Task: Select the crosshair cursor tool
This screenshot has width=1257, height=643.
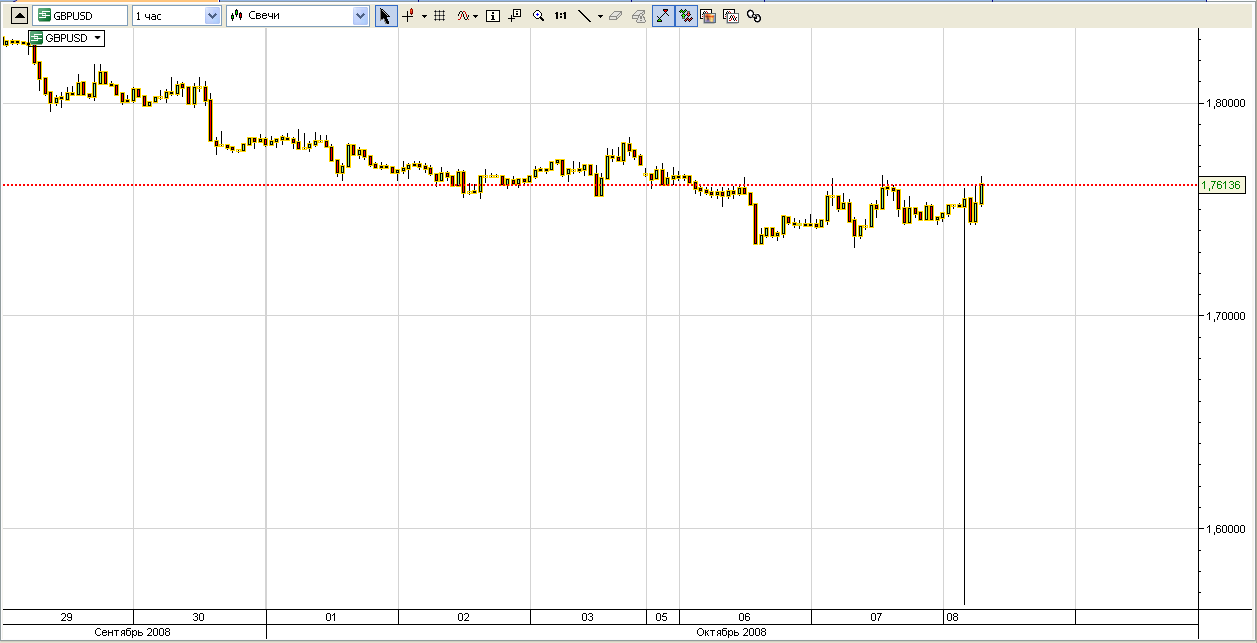Action: [x=408, y=16]
